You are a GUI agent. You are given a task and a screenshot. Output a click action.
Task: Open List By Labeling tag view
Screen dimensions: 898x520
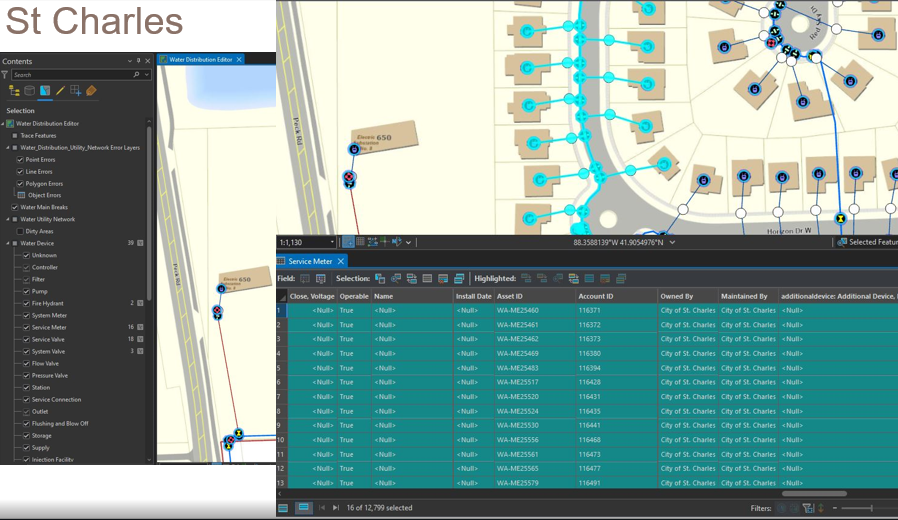91,90
